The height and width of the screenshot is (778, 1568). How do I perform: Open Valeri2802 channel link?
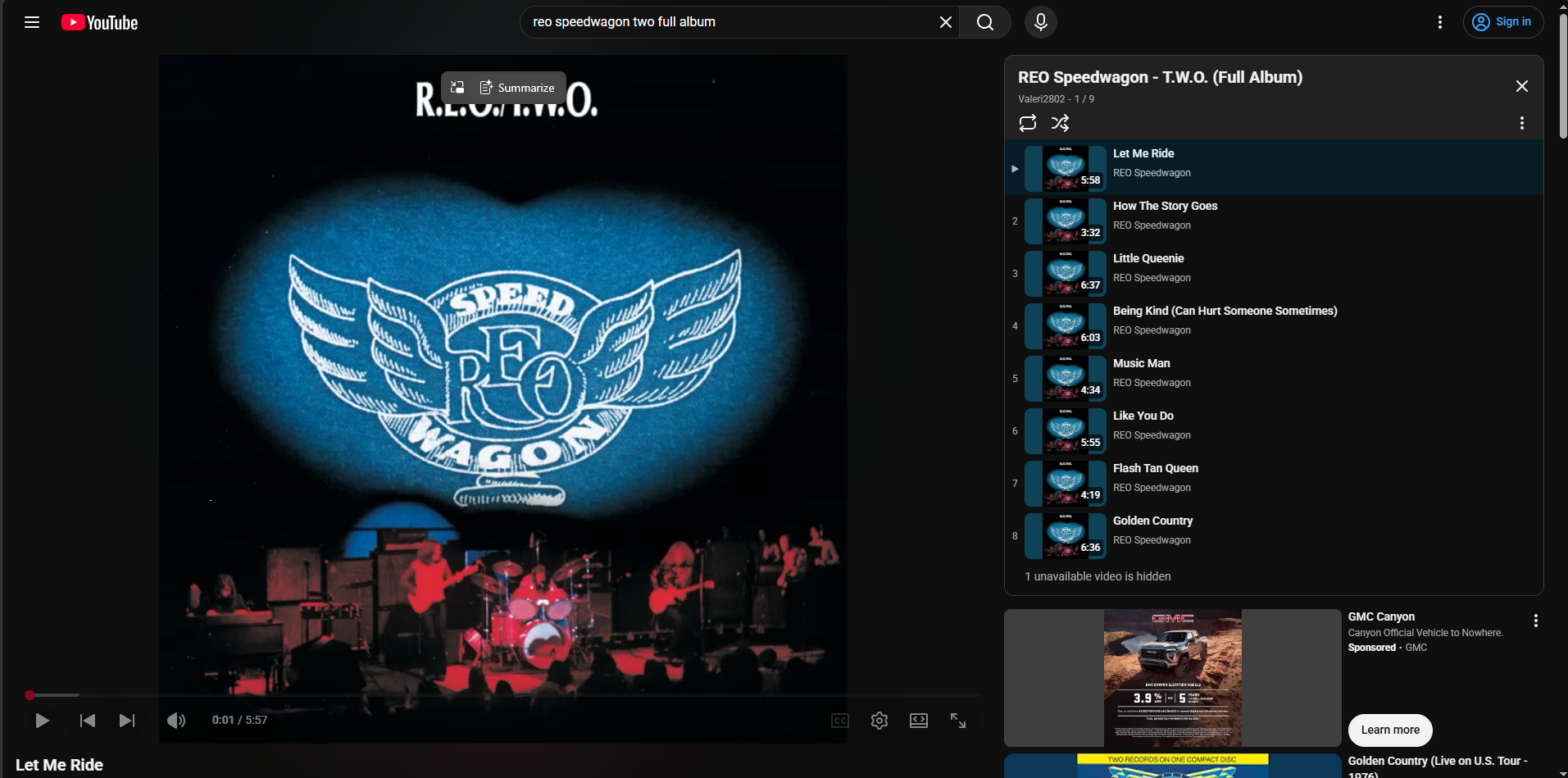[1042, 99]
